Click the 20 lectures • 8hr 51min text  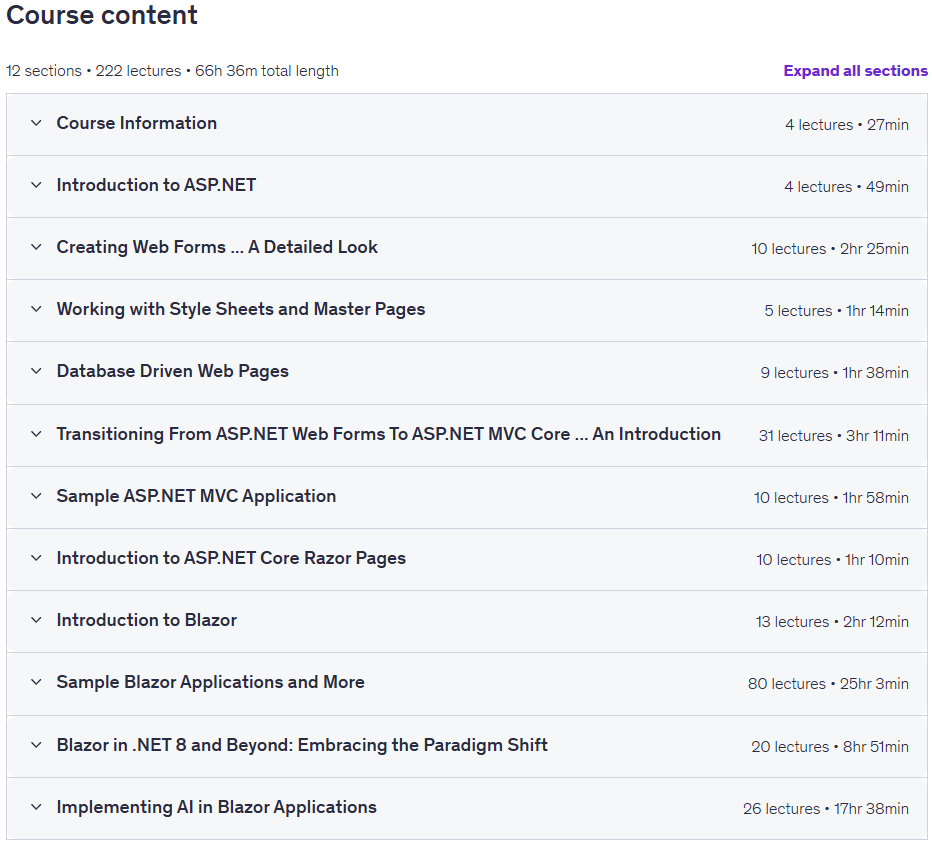point(830,747)
